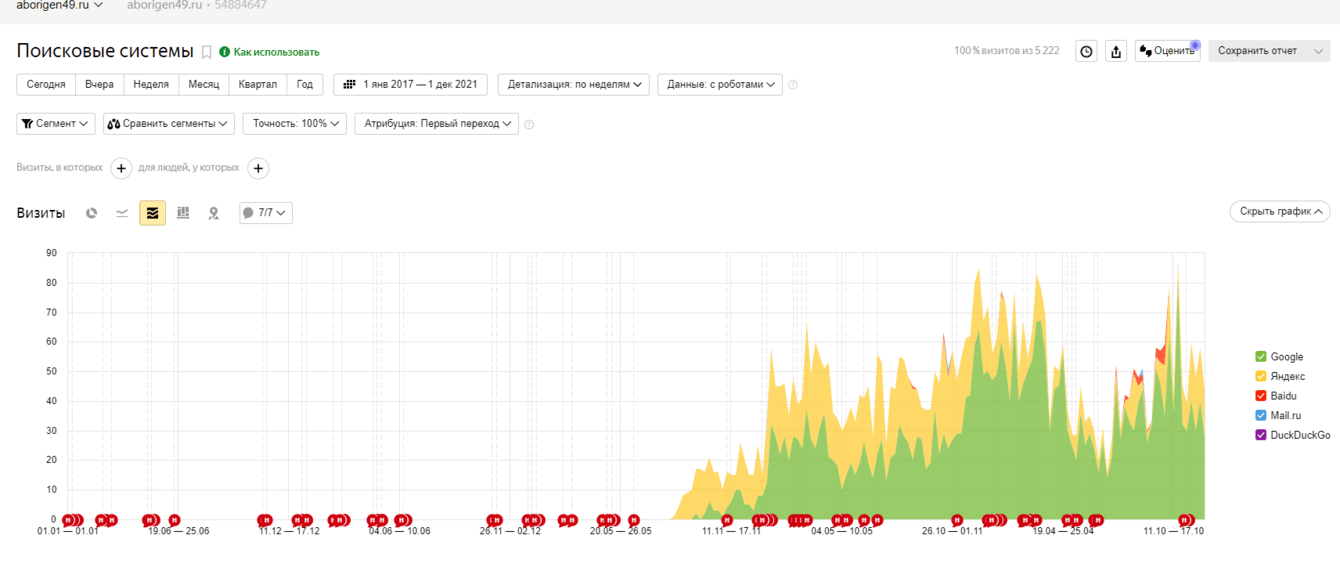The width and height of the screenshot is (1340, 564).
Task: Click the Визиты metric heading
Action: point(41,213)
